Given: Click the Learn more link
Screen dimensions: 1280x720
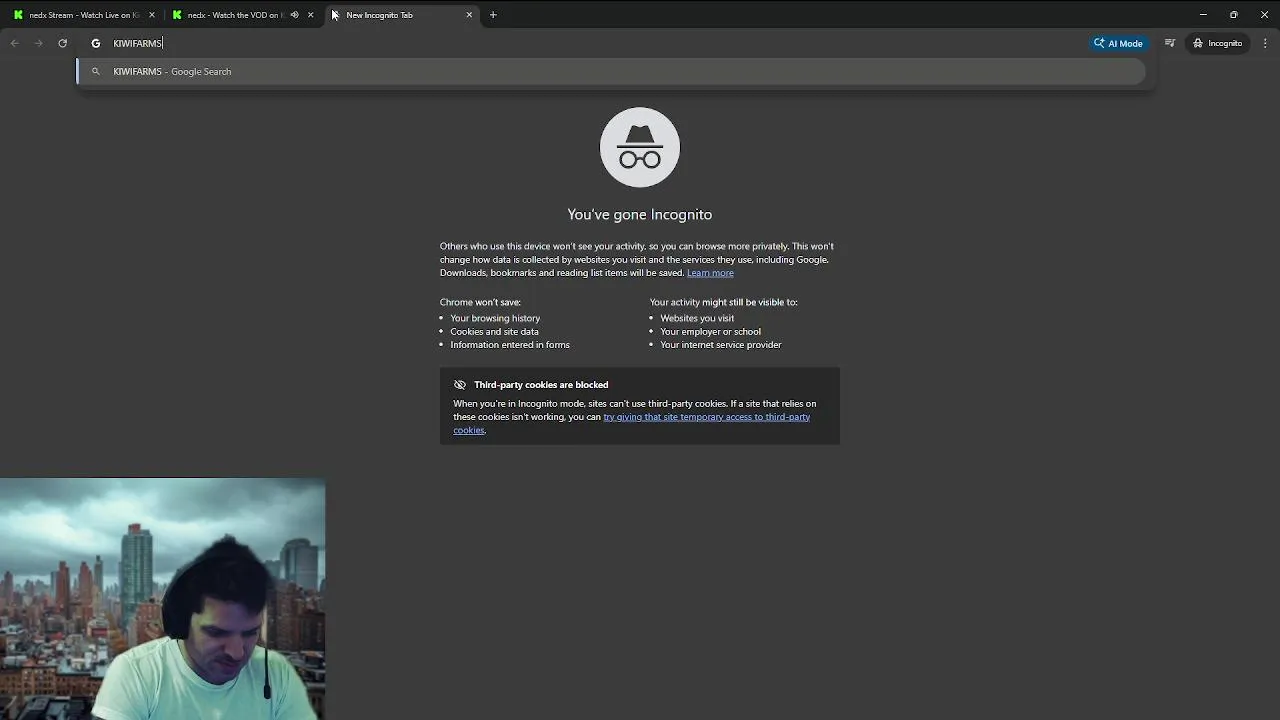Looking at the screenshot, I should coord(710,273).
